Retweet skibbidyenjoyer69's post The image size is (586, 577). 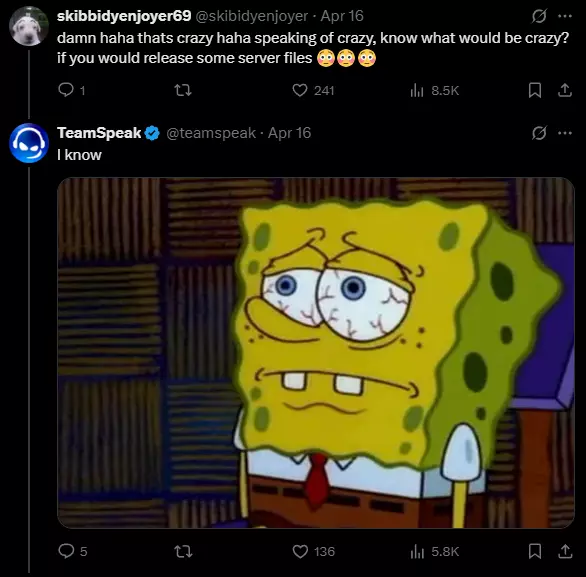(x=183, y=90)
